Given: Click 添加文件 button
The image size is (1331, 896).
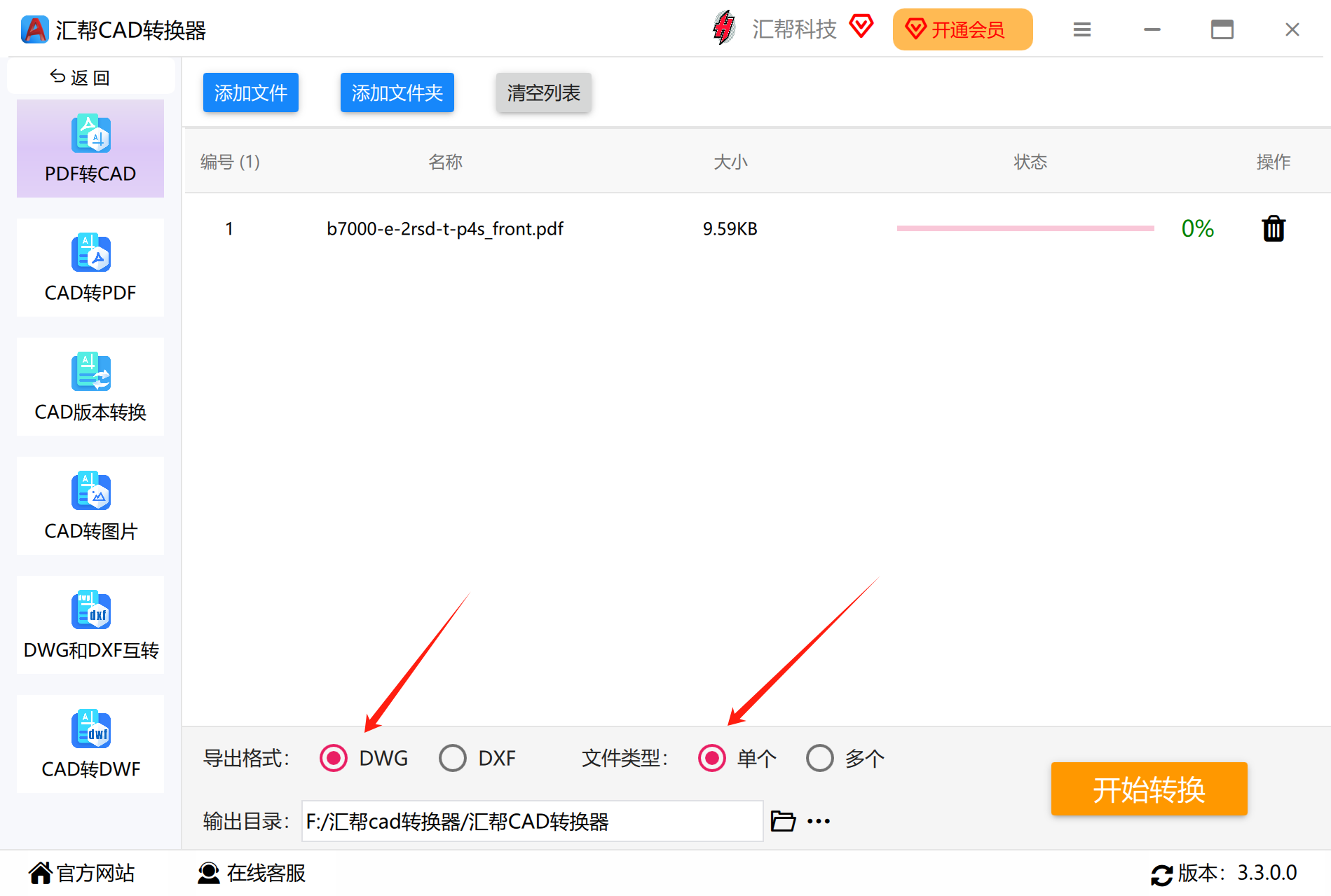Looking at the screenshot, I should (x=251, y=92).
